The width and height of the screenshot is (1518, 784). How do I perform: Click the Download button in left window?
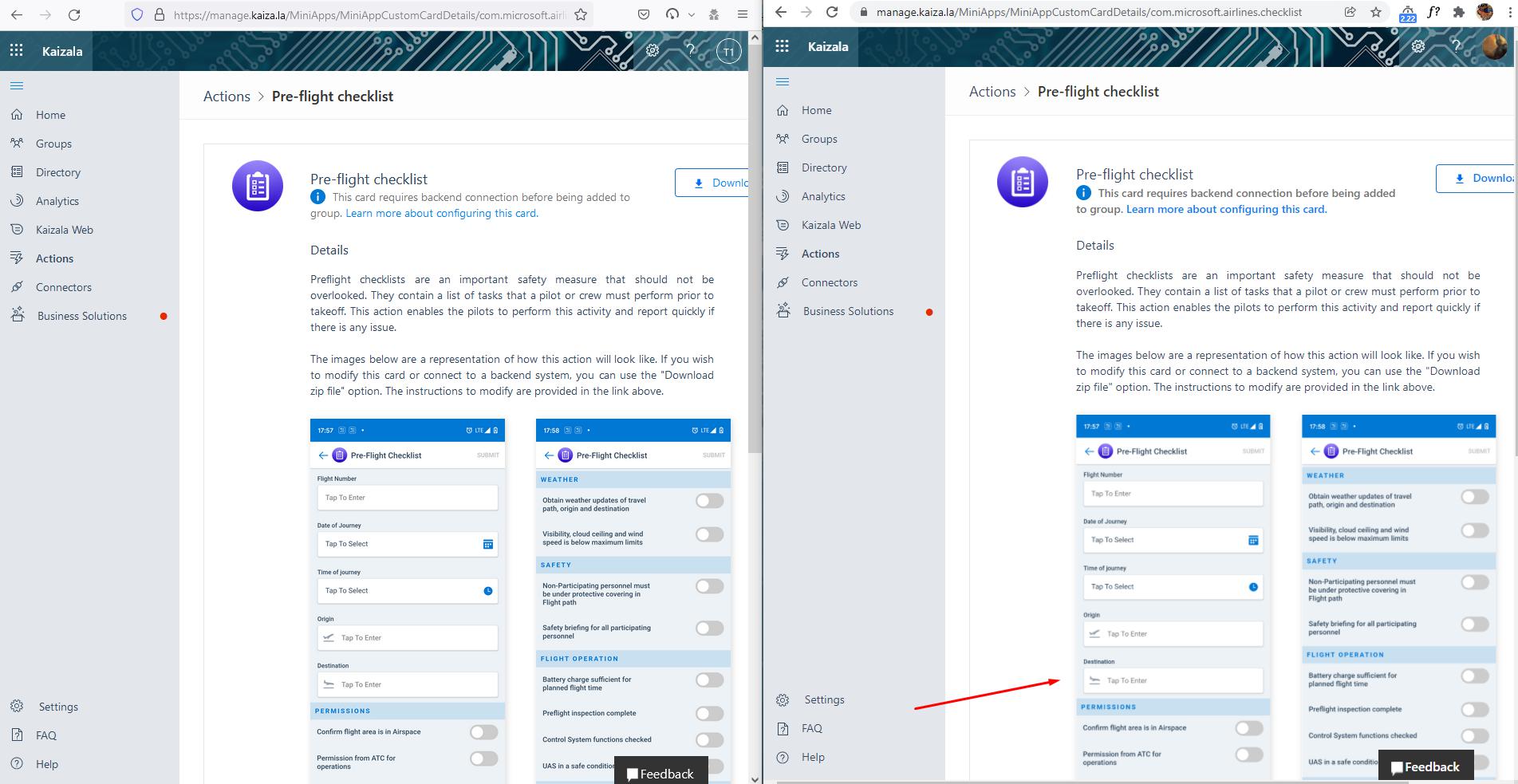click(712, 183)
